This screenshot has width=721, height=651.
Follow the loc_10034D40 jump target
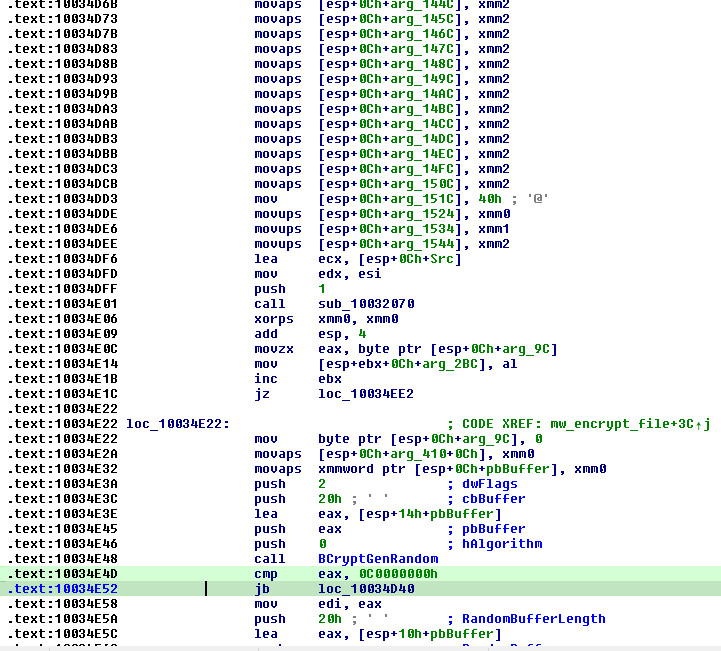click(x=366, y=588)
